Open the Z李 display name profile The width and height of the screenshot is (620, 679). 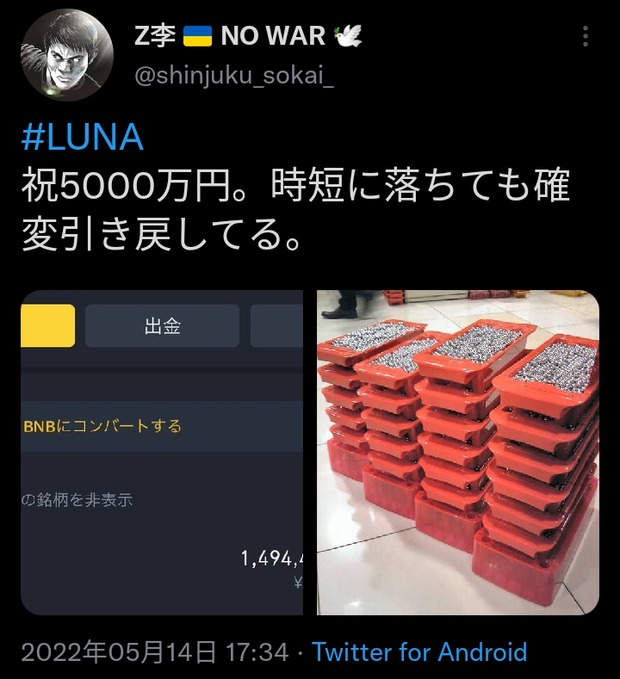click(155, 36)
